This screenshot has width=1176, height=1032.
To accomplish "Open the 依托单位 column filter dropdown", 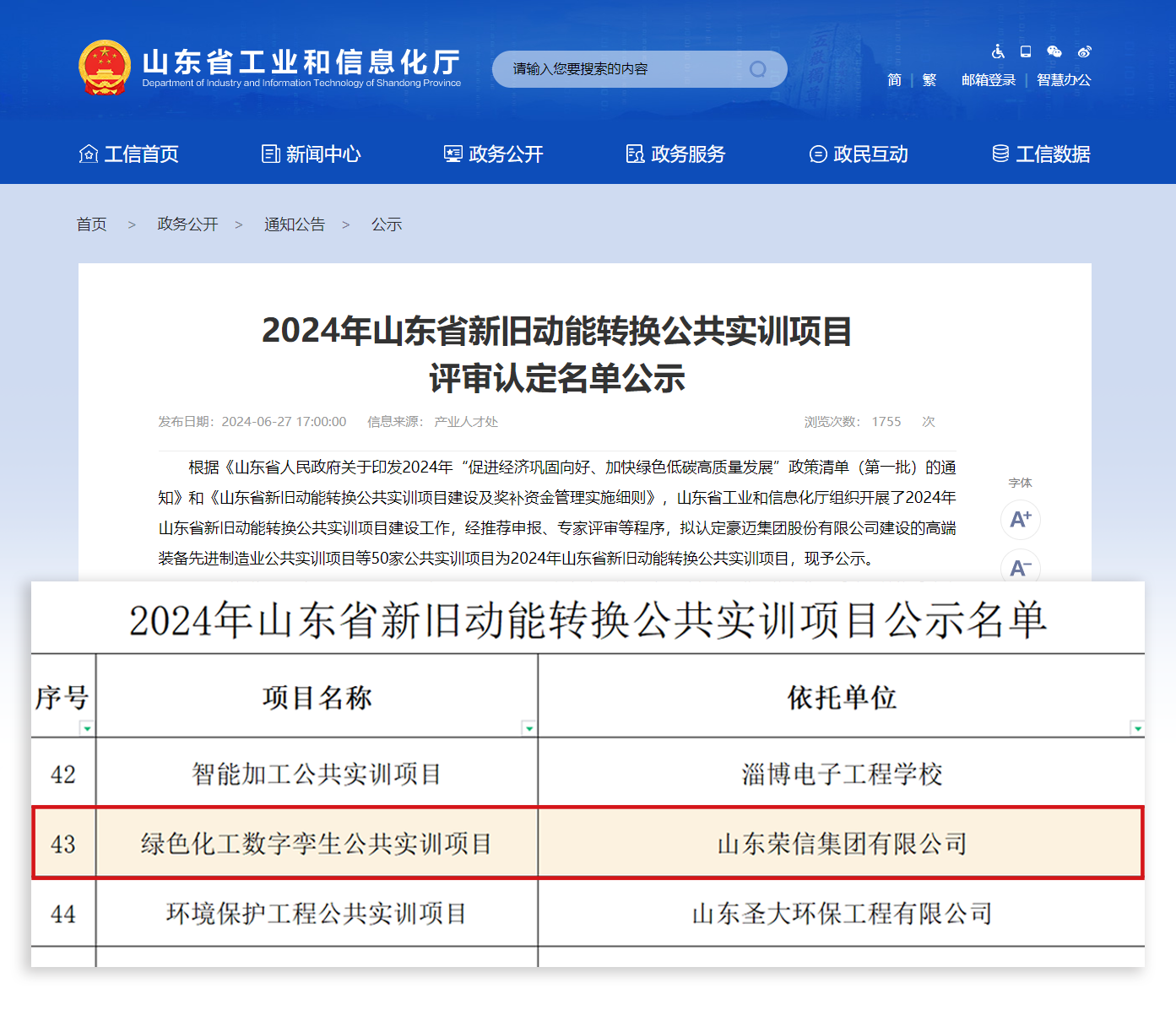I will point(1136,728).
